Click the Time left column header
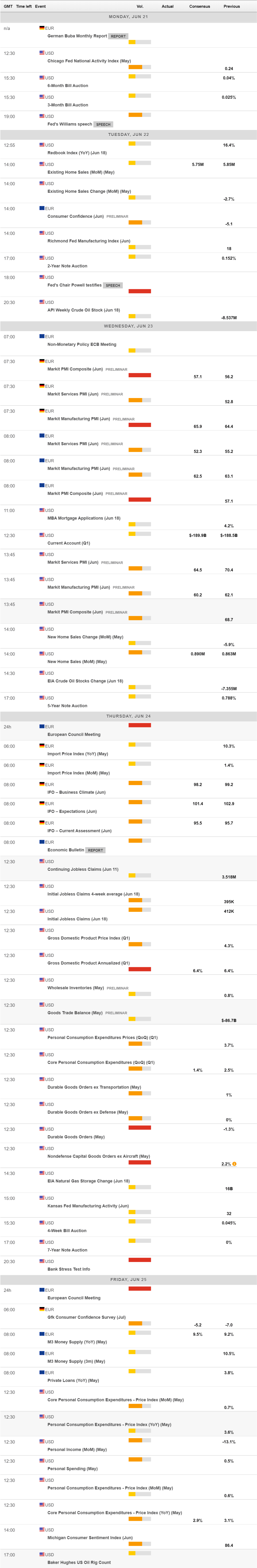The image size is (257, 1568). coord(24,6)
